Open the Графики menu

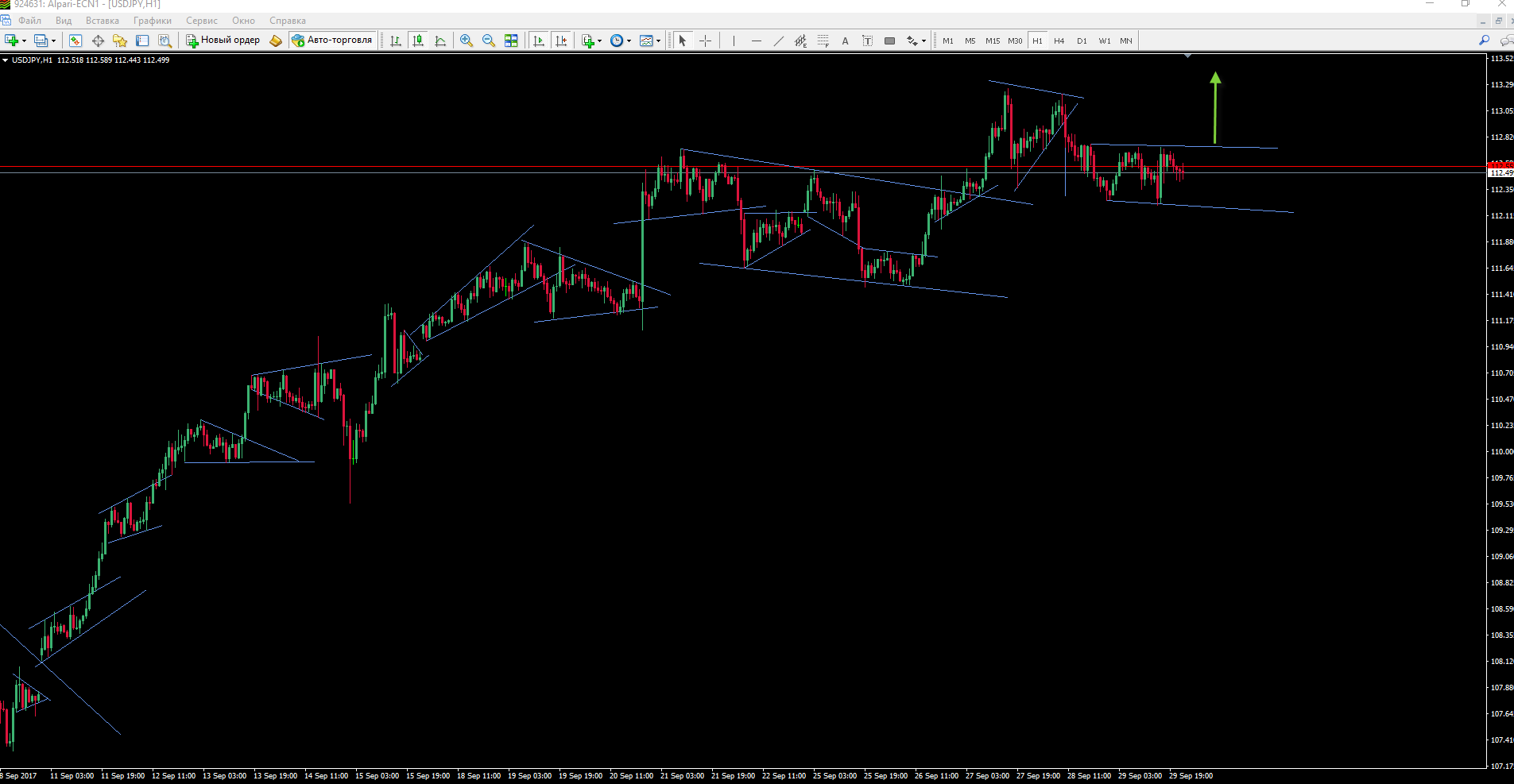(x=153, y=21)
